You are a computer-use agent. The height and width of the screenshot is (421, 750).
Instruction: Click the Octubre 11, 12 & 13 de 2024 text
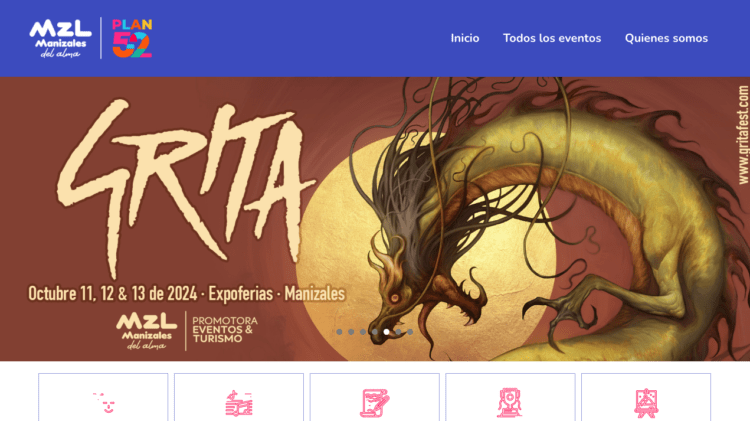(112, 293)
